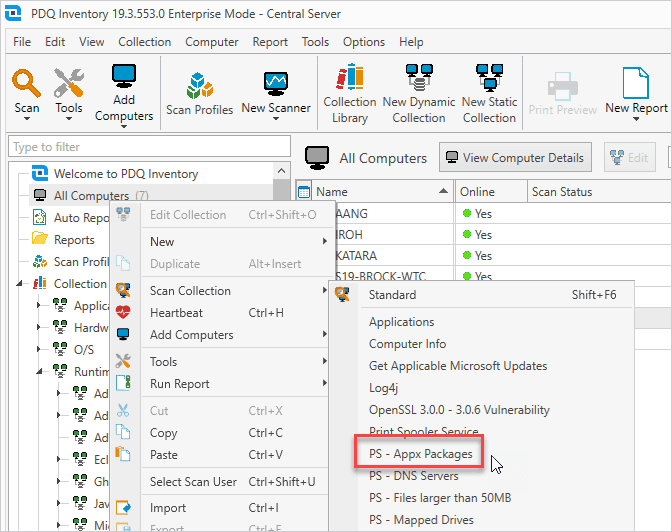The width and height of the screenshot is (672, 532).
Task: Click the Welcome to PDQ Inventory icon
Action: pos(40,173)
